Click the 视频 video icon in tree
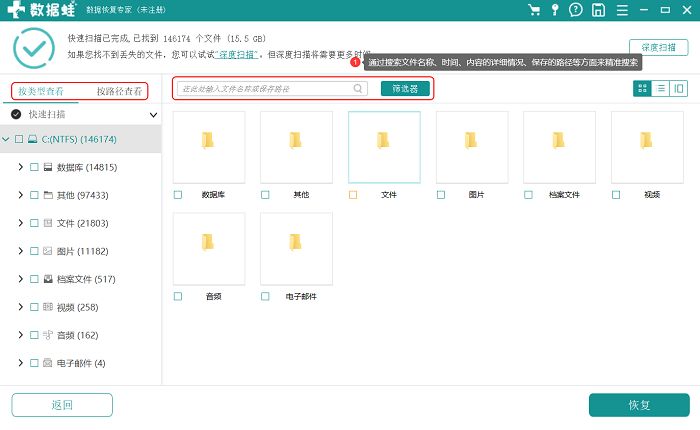Image resolution: width=700 pixels, height=430 pixels. tap(48, 307)
